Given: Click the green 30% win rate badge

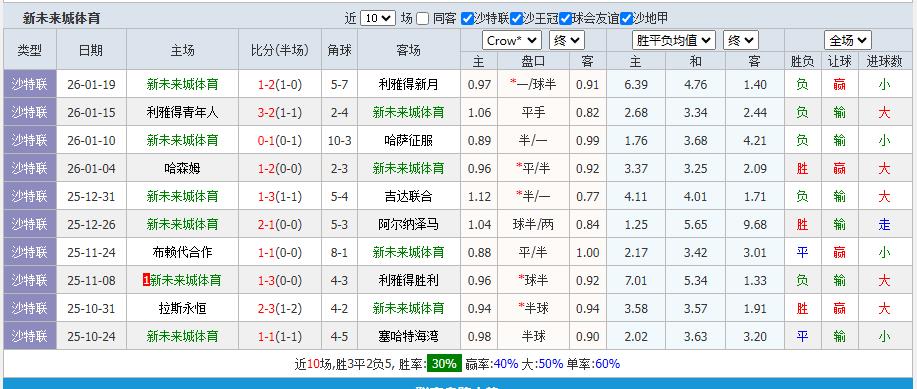Looking at the screenshot, I should click(x=444, y=364).
